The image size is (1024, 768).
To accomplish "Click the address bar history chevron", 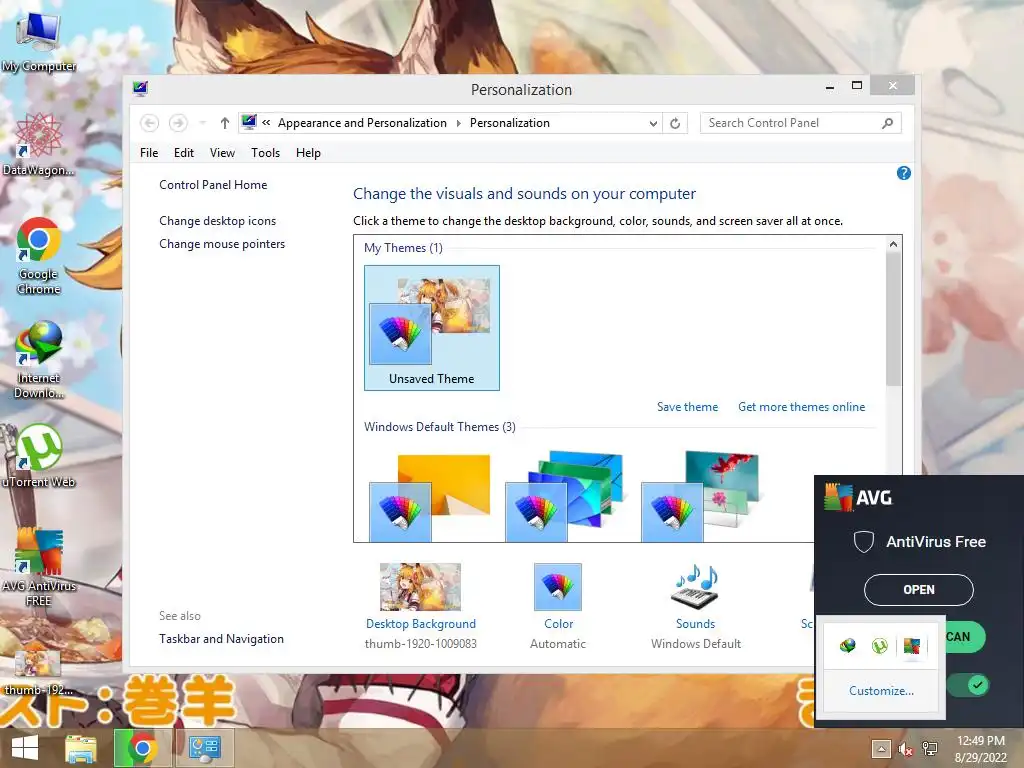I will point(653,123).
